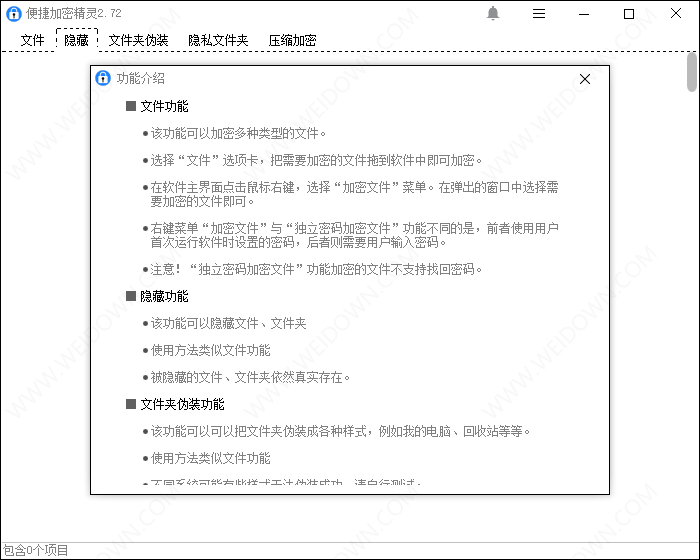This screenshot has height=560, width=700.
Task: Close the main 便捷加密精灵 window
Action: click(675, 13)
